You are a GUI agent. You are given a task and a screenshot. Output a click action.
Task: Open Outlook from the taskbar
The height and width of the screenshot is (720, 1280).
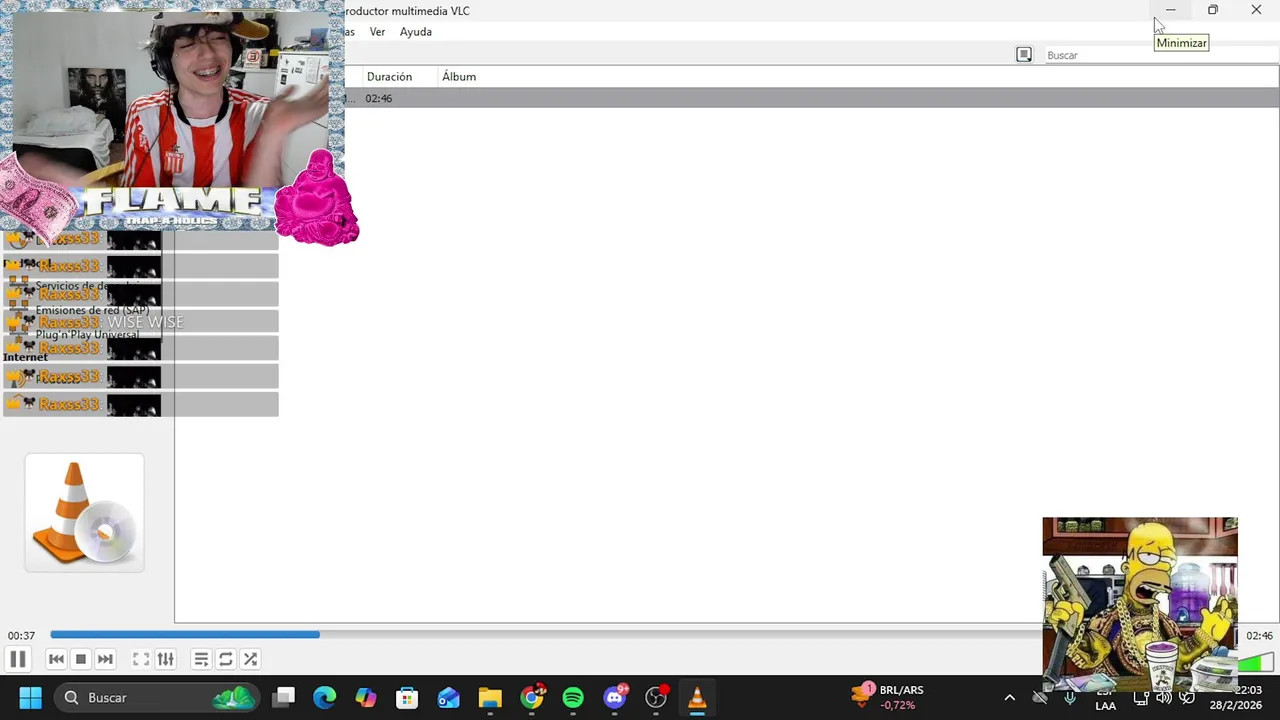click(x=448, y=698)
